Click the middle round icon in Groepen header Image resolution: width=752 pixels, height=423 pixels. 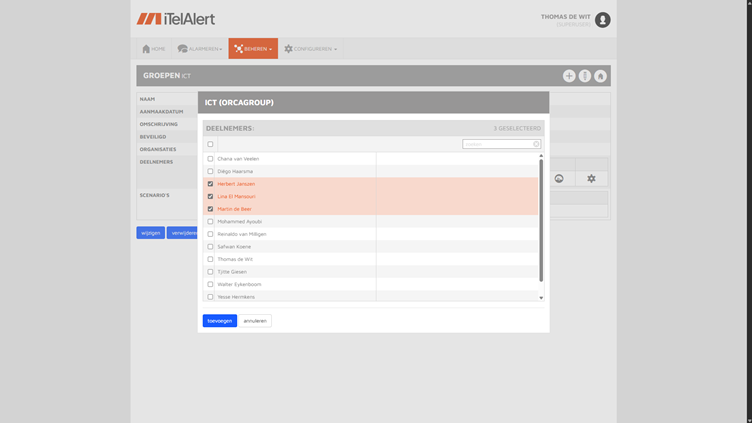pyautogui.click(x=585, y=76)
